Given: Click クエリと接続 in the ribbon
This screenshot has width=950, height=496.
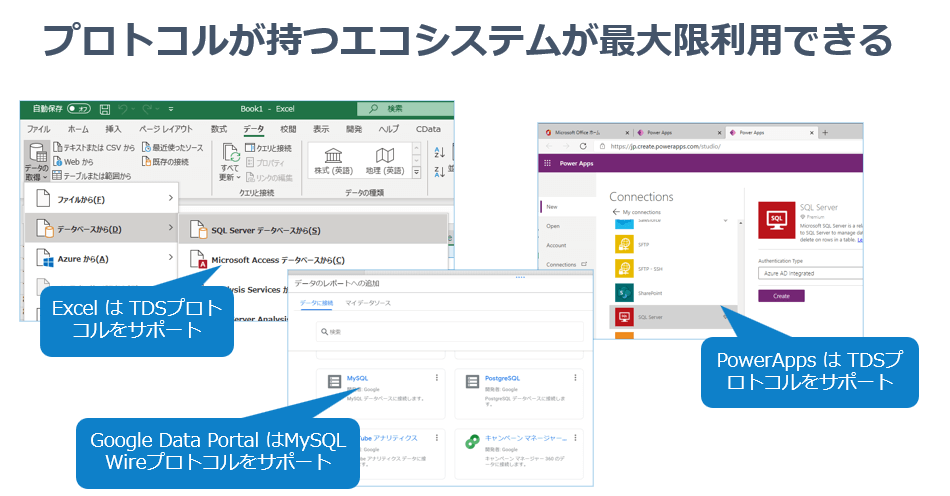Looking at the screenshot, I should coord(268,148).
